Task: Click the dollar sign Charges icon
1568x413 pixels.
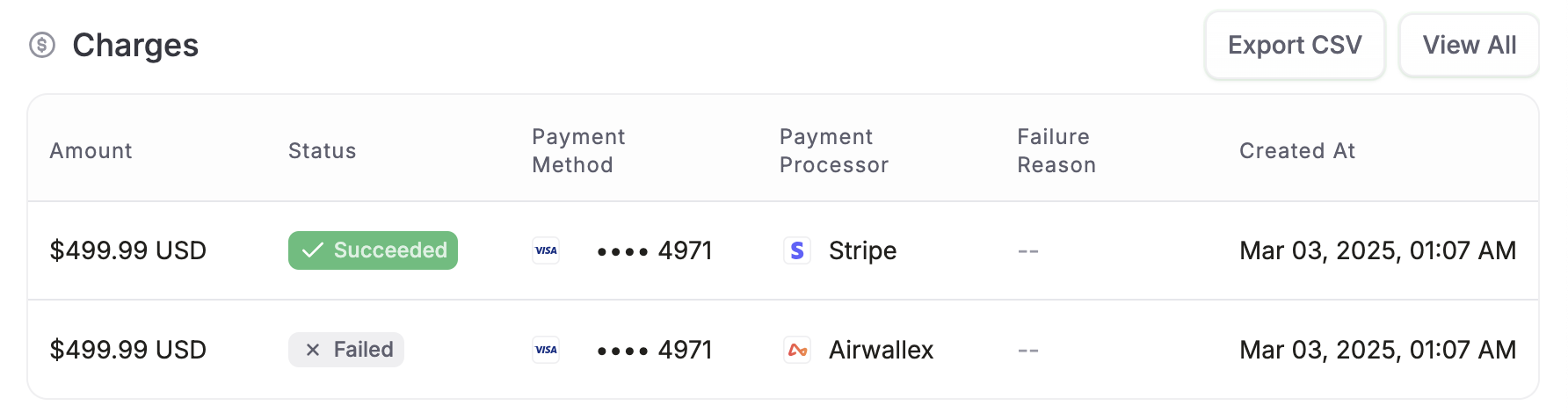Action: pos(42,45)
